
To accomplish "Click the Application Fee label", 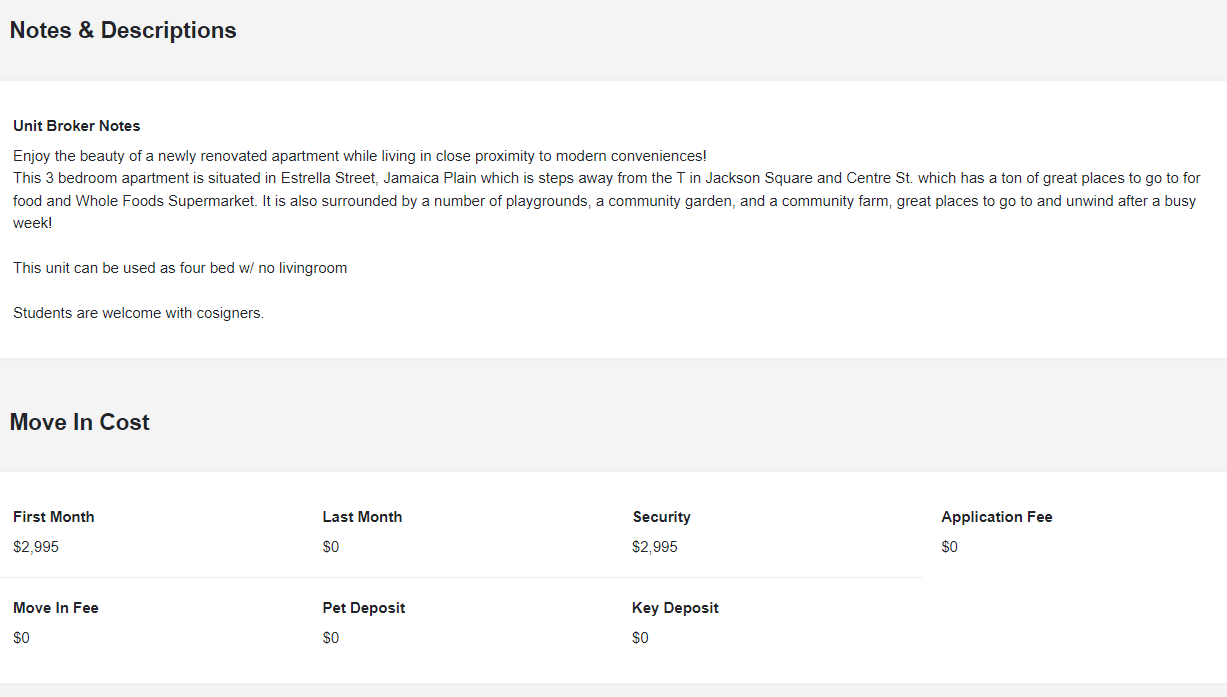I will click(997, 517).
